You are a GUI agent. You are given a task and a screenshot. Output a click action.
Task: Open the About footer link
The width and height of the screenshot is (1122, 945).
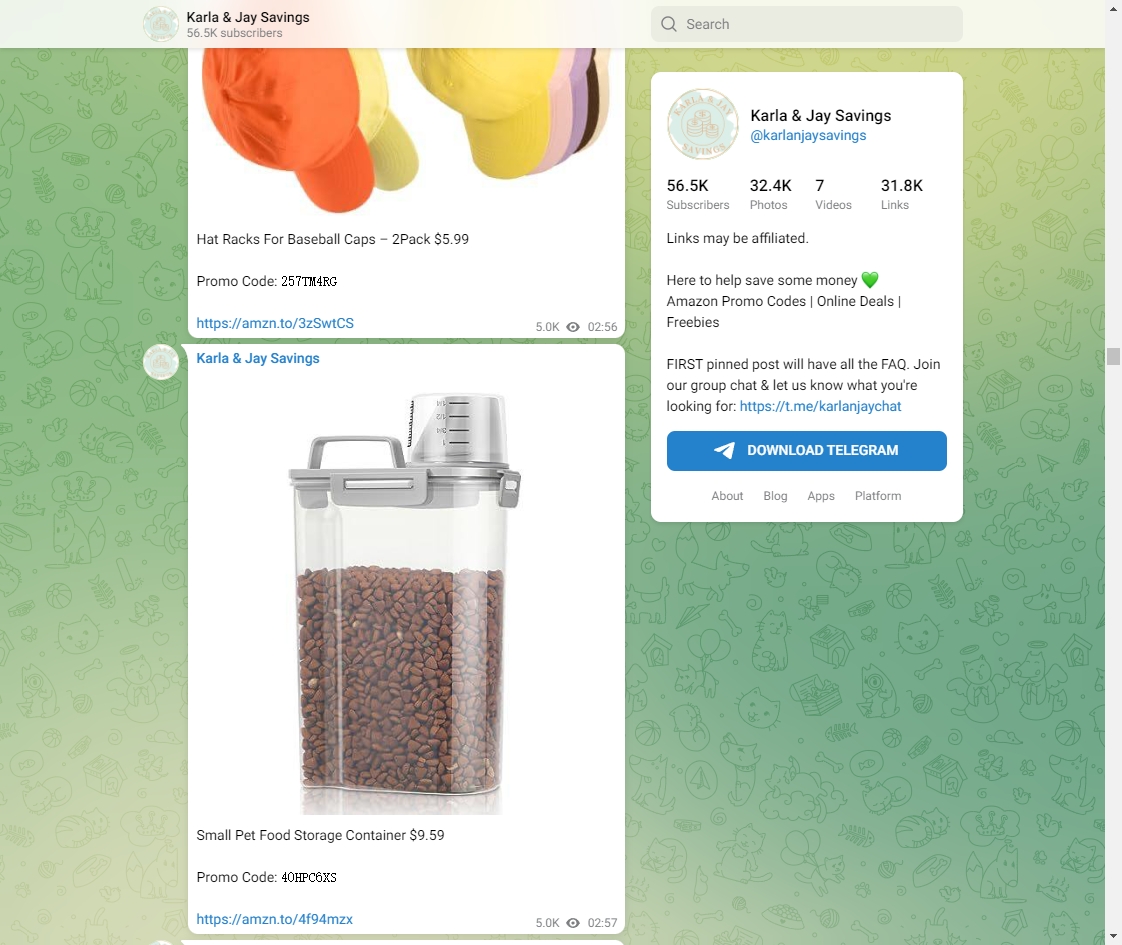pos(727,496)
